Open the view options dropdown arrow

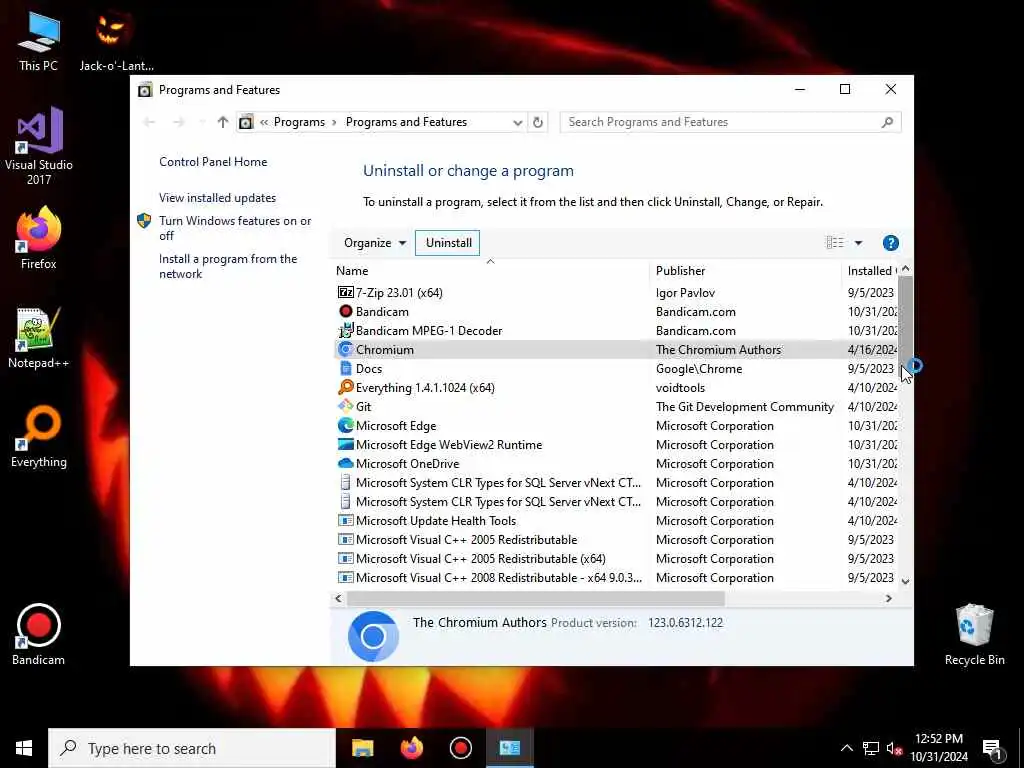point(858,243)
